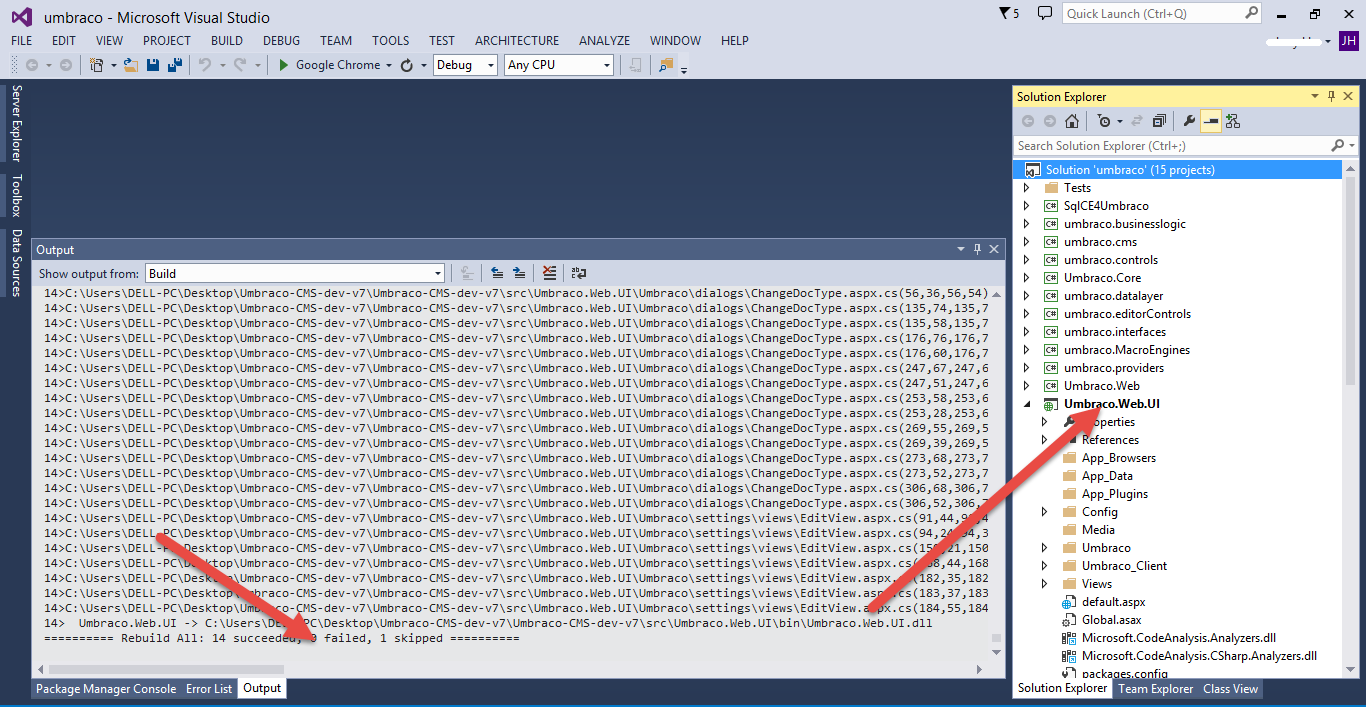Click the Open File toolbar icon
Viewport: 1366px width, 707px height.
(130, 65)
